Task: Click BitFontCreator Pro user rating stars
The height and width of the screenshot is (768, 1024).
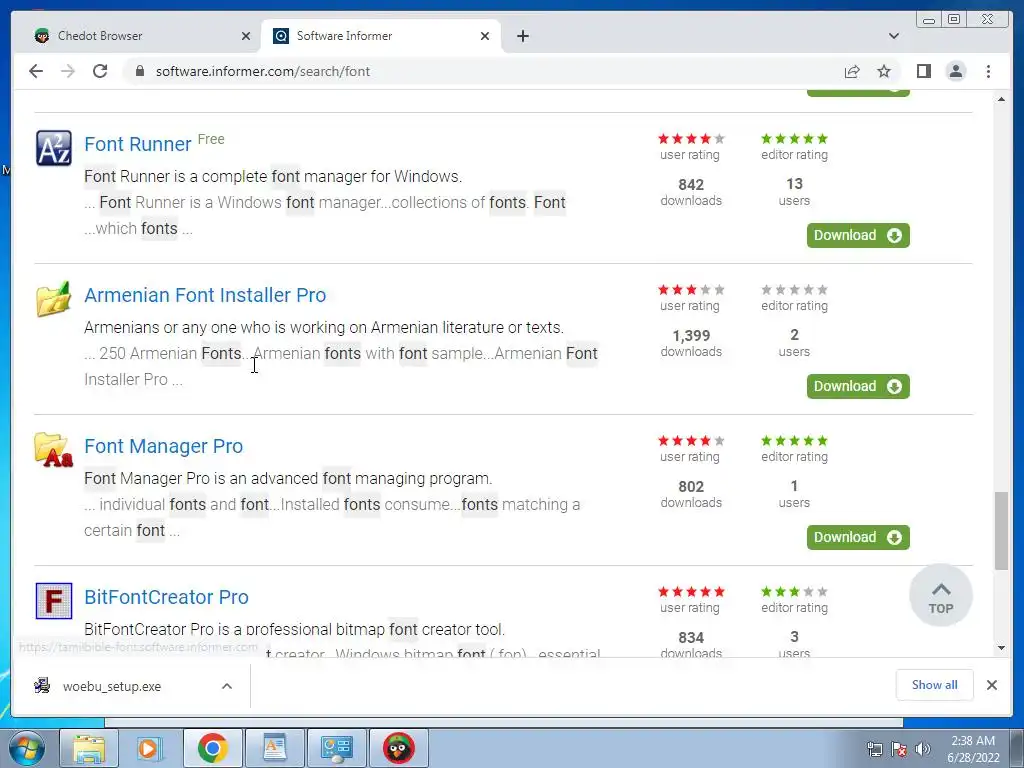Action: click(691, 591)
